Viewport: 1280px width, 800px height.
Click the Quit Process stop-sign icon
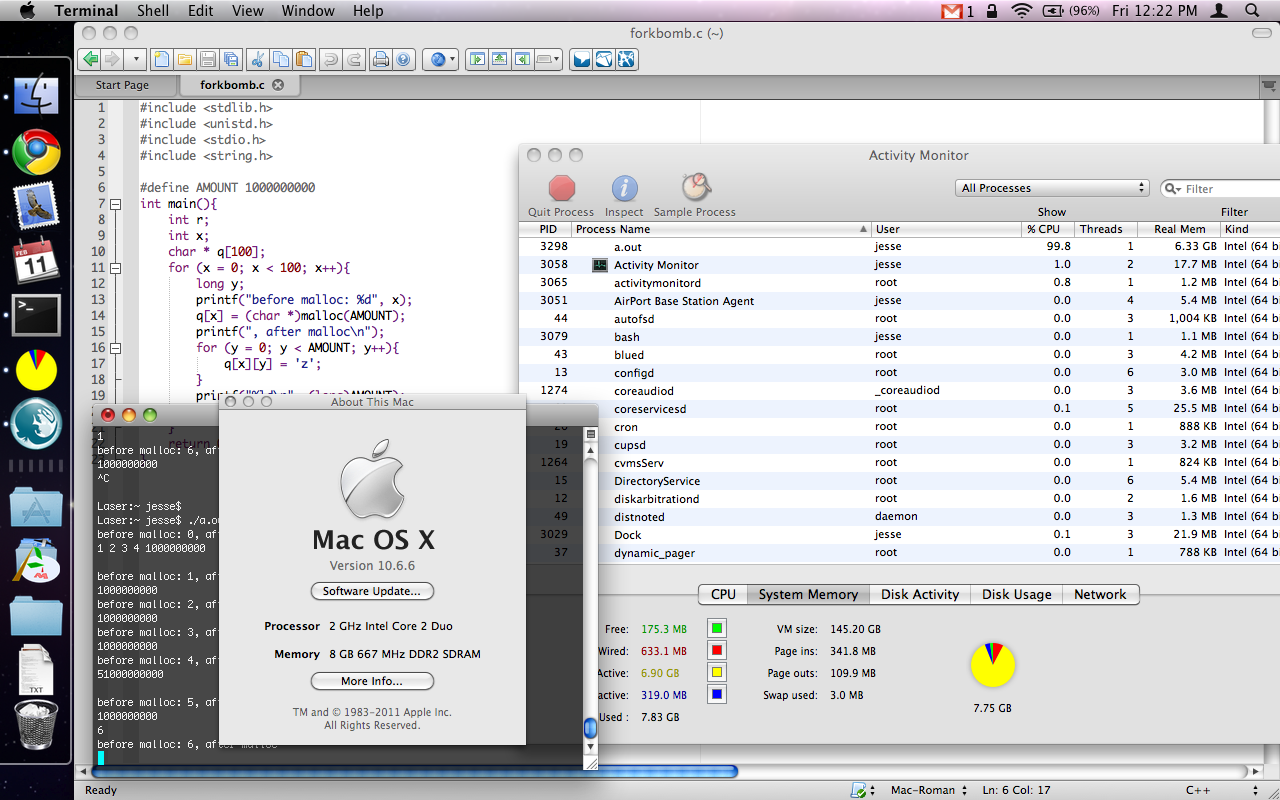(562, 188)
